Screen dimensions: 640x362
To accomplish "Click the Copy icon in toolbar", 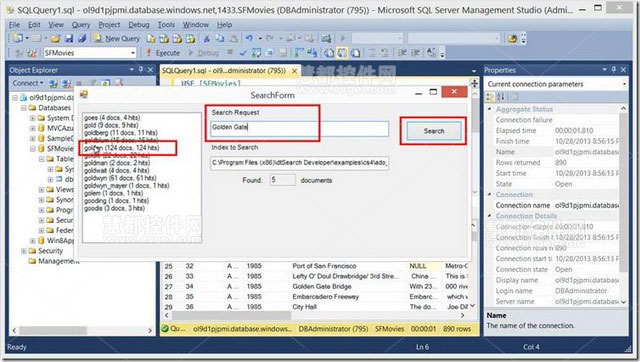I will 220,38.
